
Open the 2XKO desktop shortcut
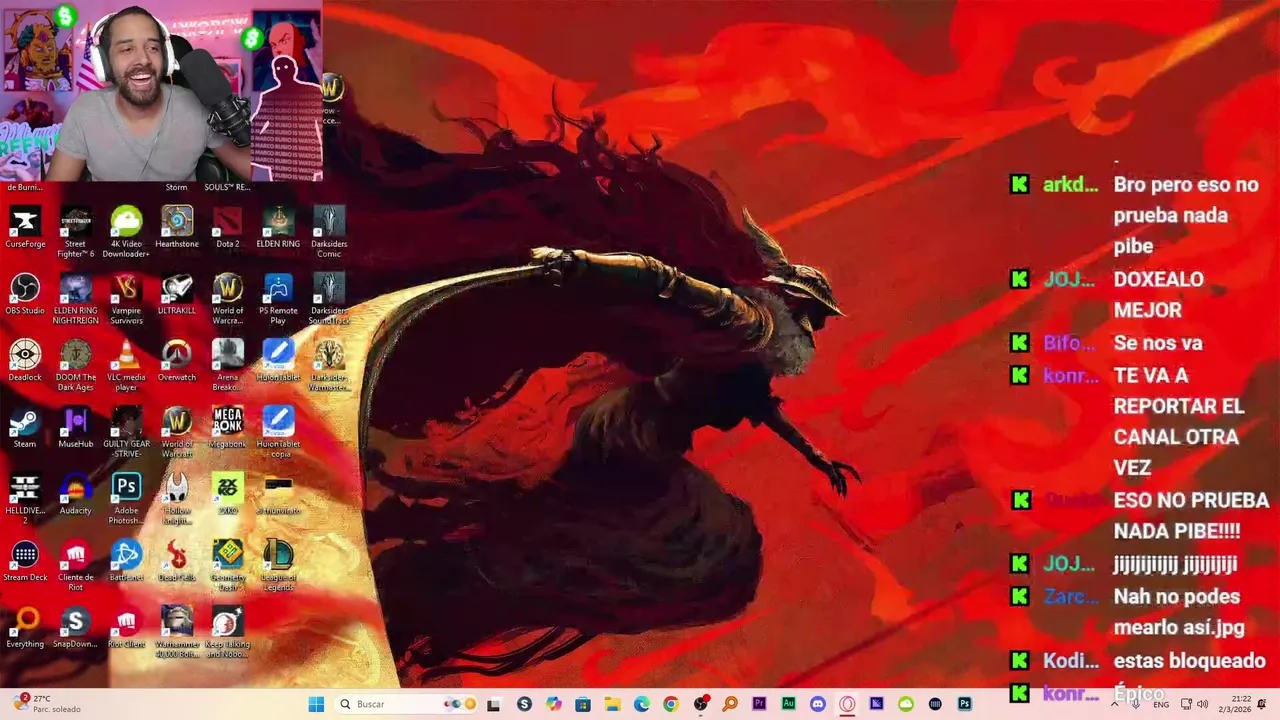228,495
